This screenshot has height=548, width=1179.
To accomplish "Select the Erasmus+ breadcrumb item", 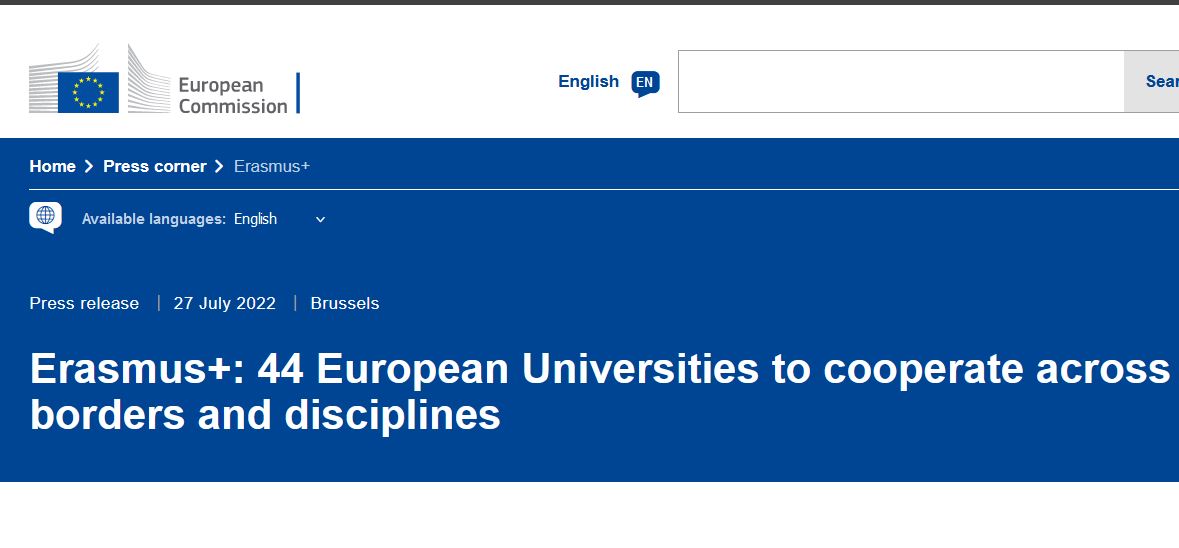I will click(271, 166).
